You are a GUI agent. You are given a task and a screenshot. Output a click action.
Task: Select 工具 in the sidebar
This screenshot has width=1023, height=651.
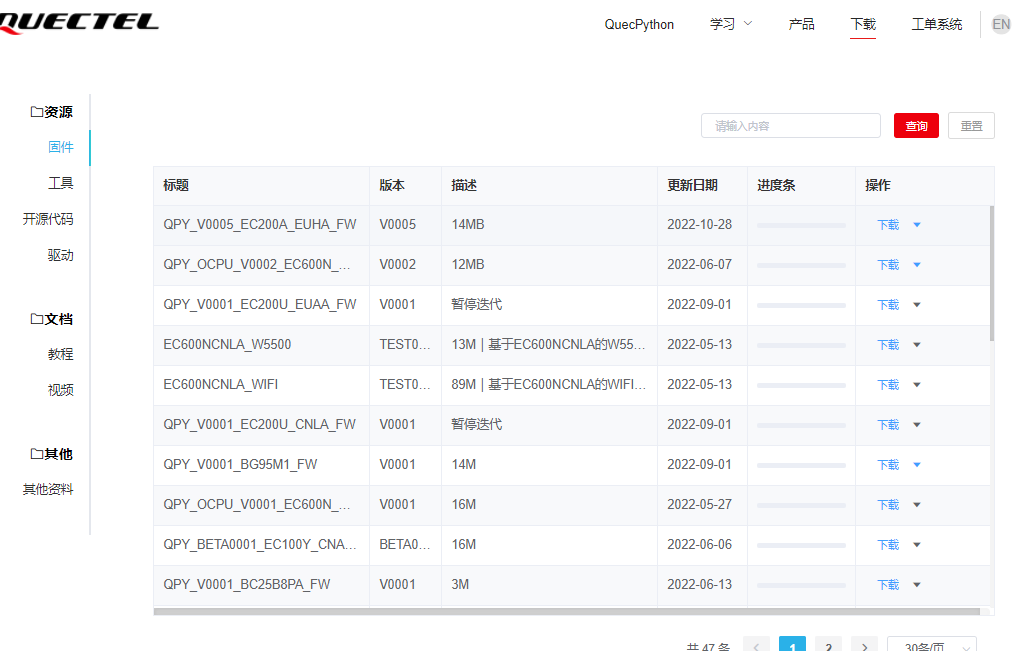[x=60, y=182]
